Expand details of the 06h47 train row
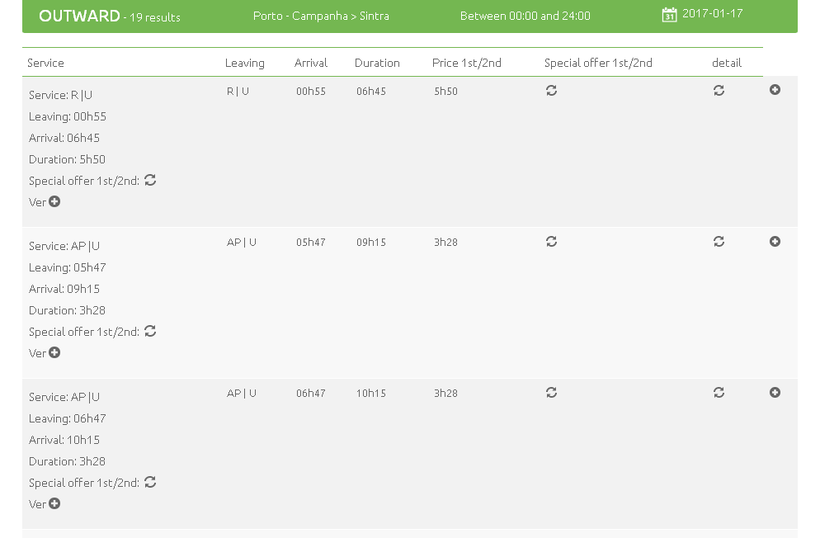Screen dimensions: 820x538 tap(775, 393)
